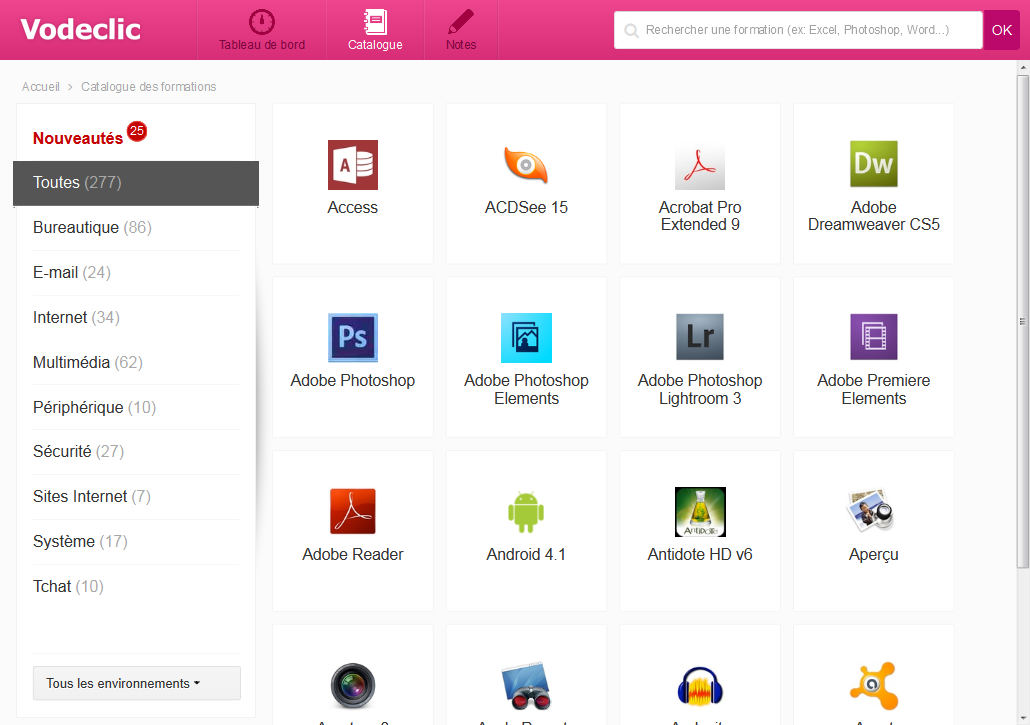1030x725 pixels.
Task: Click the search magnifier icon
Action: pos(631,30)
